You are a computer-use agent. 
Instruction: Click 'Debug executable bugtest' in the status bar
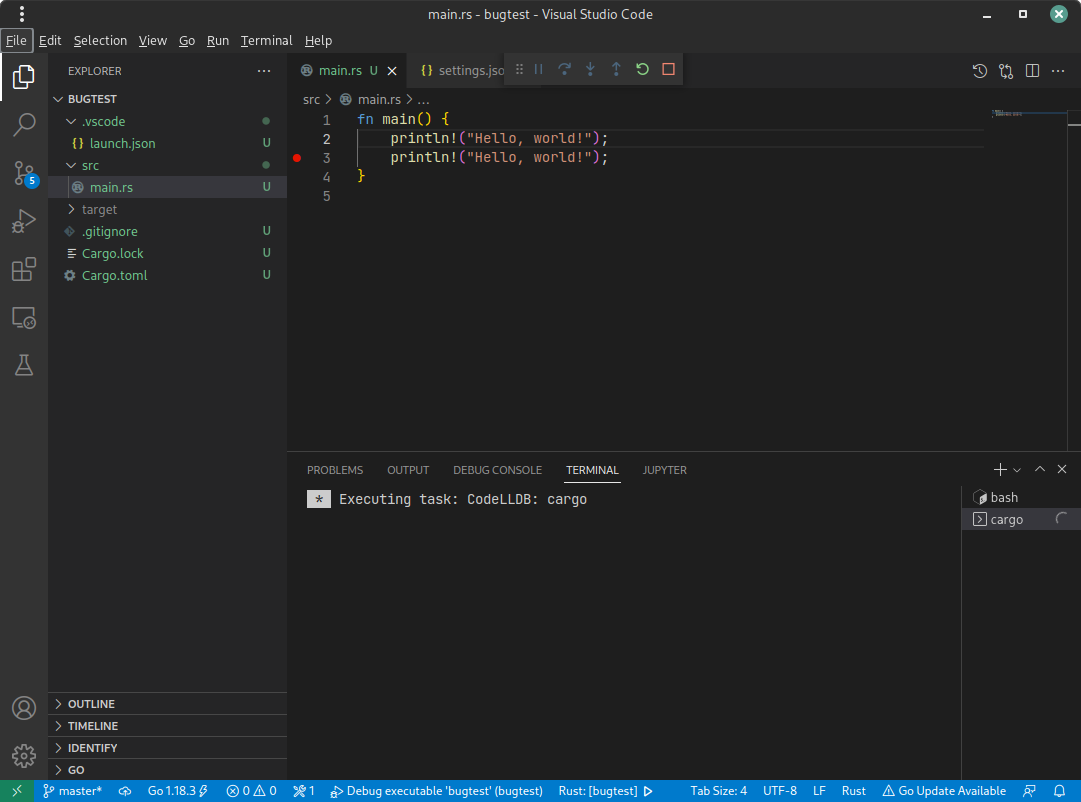436,791
